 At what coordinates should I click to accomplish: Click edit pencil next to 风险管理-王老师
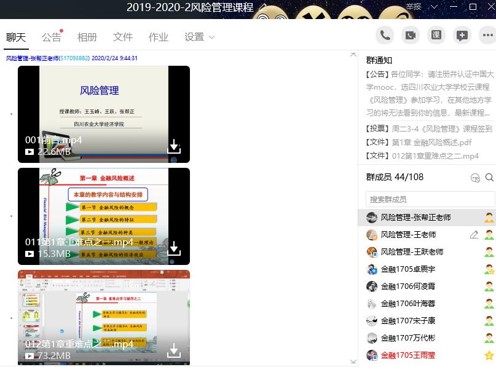coord(474,235)
